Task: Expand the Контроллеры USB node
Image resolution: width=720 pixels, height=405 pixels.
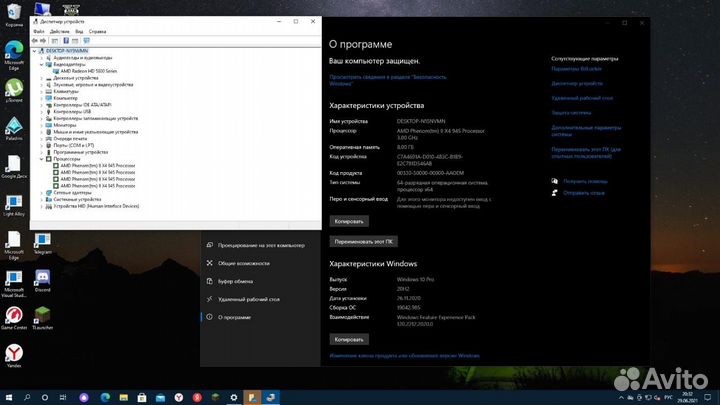Action: 41,112
